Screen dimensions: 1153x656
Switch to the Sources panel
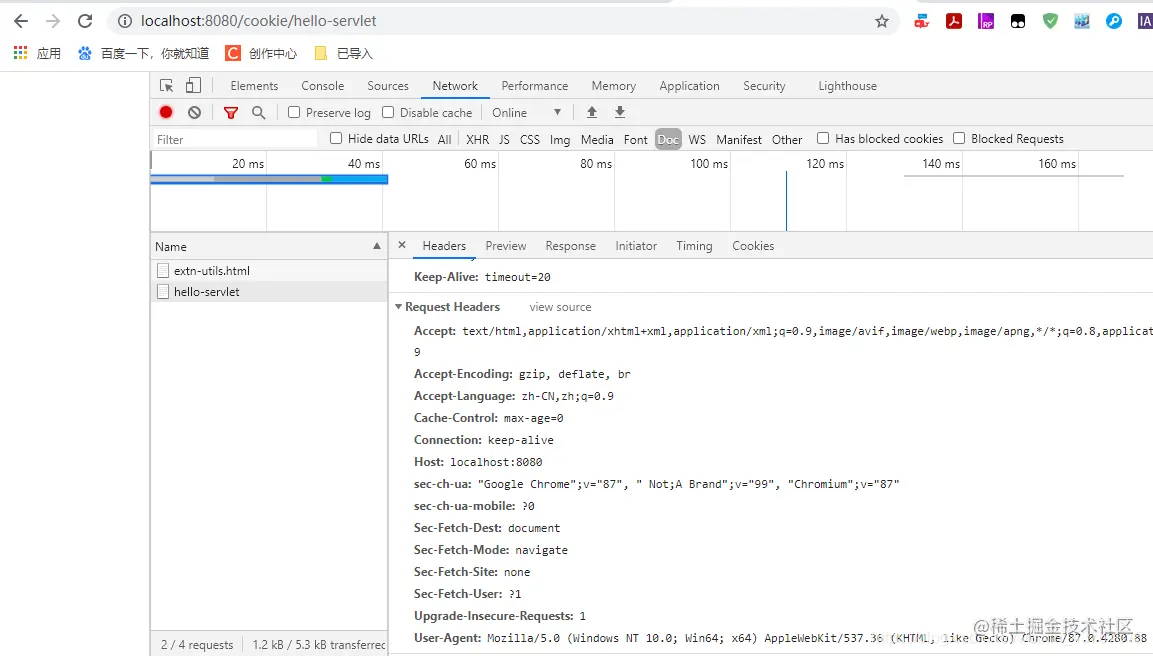(388, 86)
